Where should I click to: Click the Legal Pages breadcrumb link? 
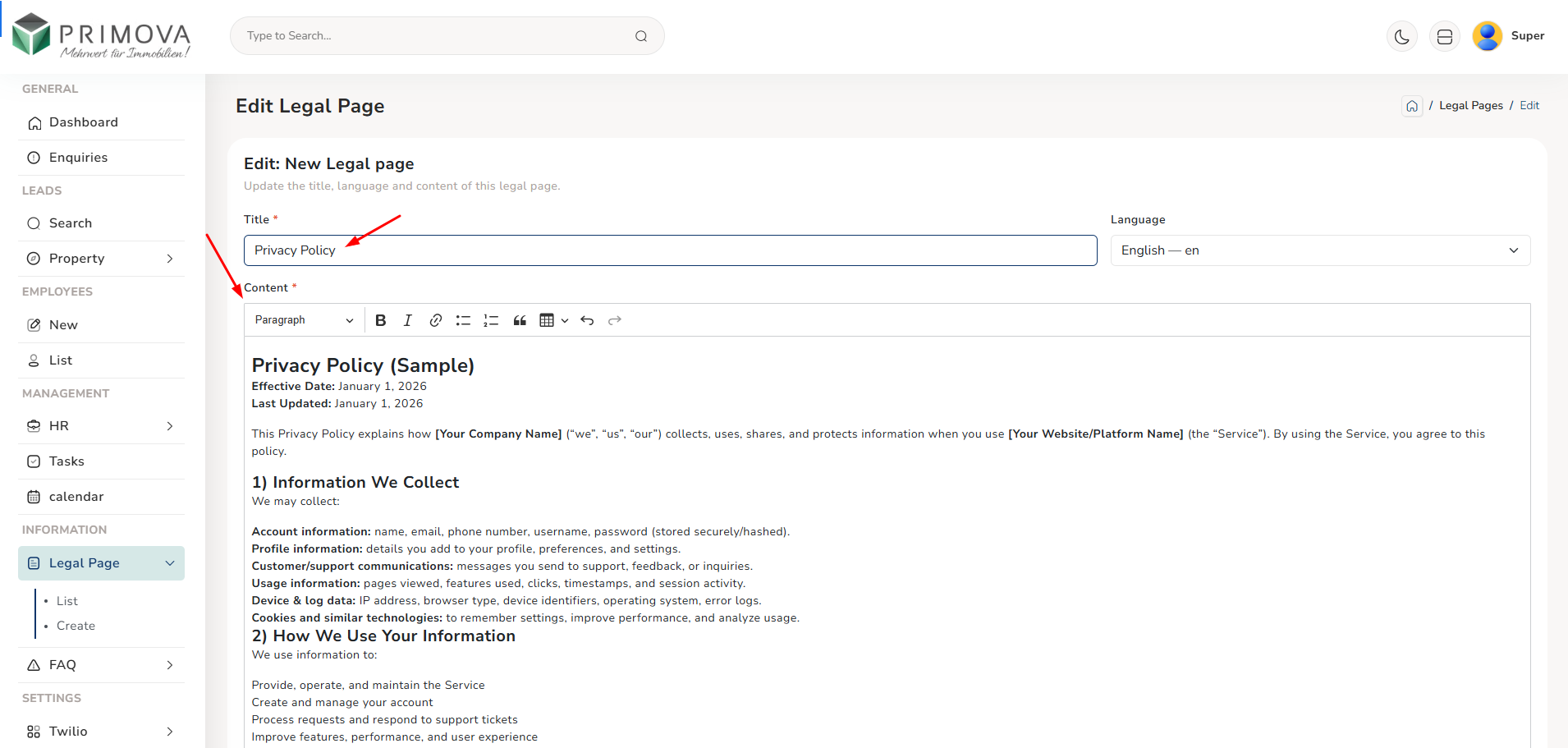[x=1470, y=106]
